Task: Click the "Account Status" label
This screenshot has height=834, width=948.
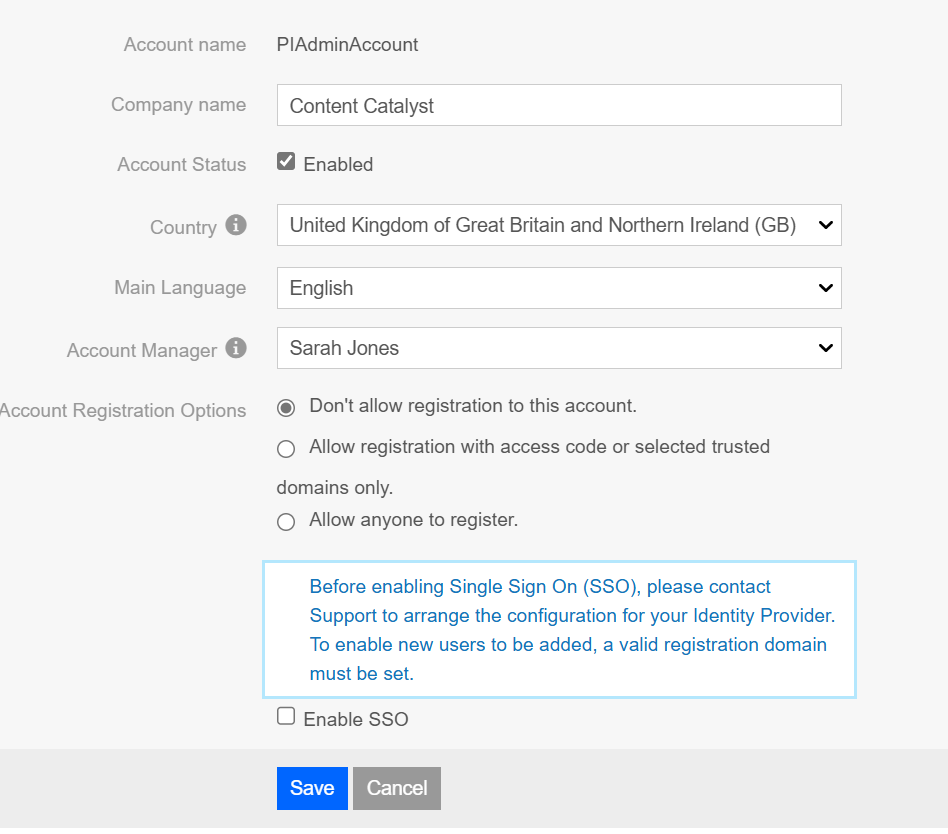Action: click(181, 165)
